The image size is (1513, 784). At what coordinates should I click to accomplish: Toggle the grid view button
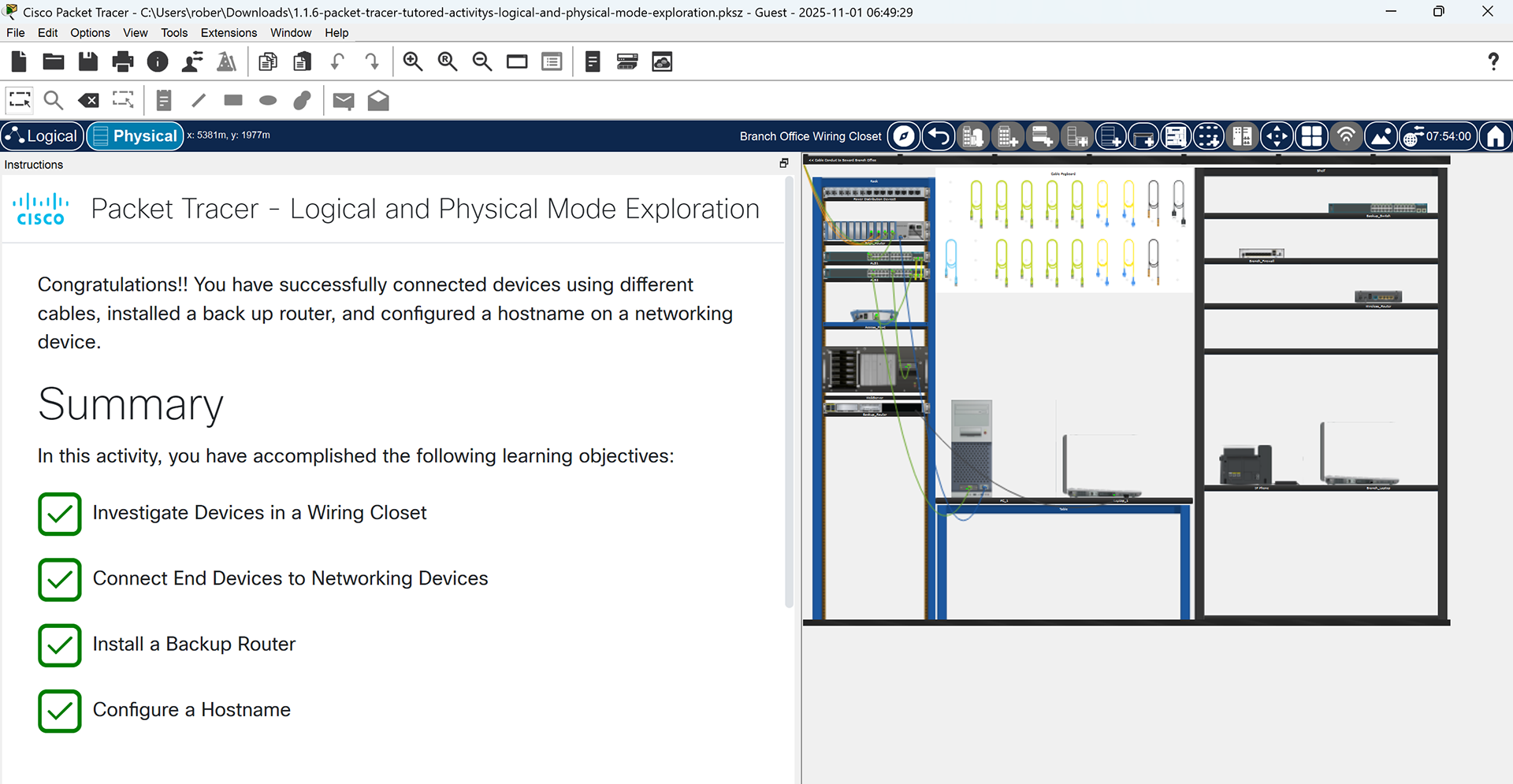point(1311,136)
